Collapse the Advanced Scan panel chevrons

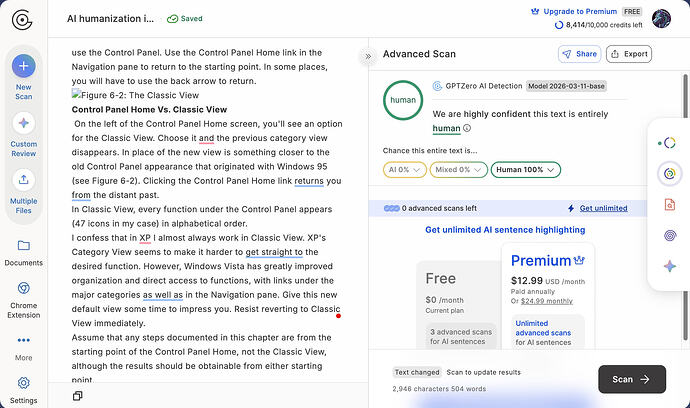[x=368, y=56]
